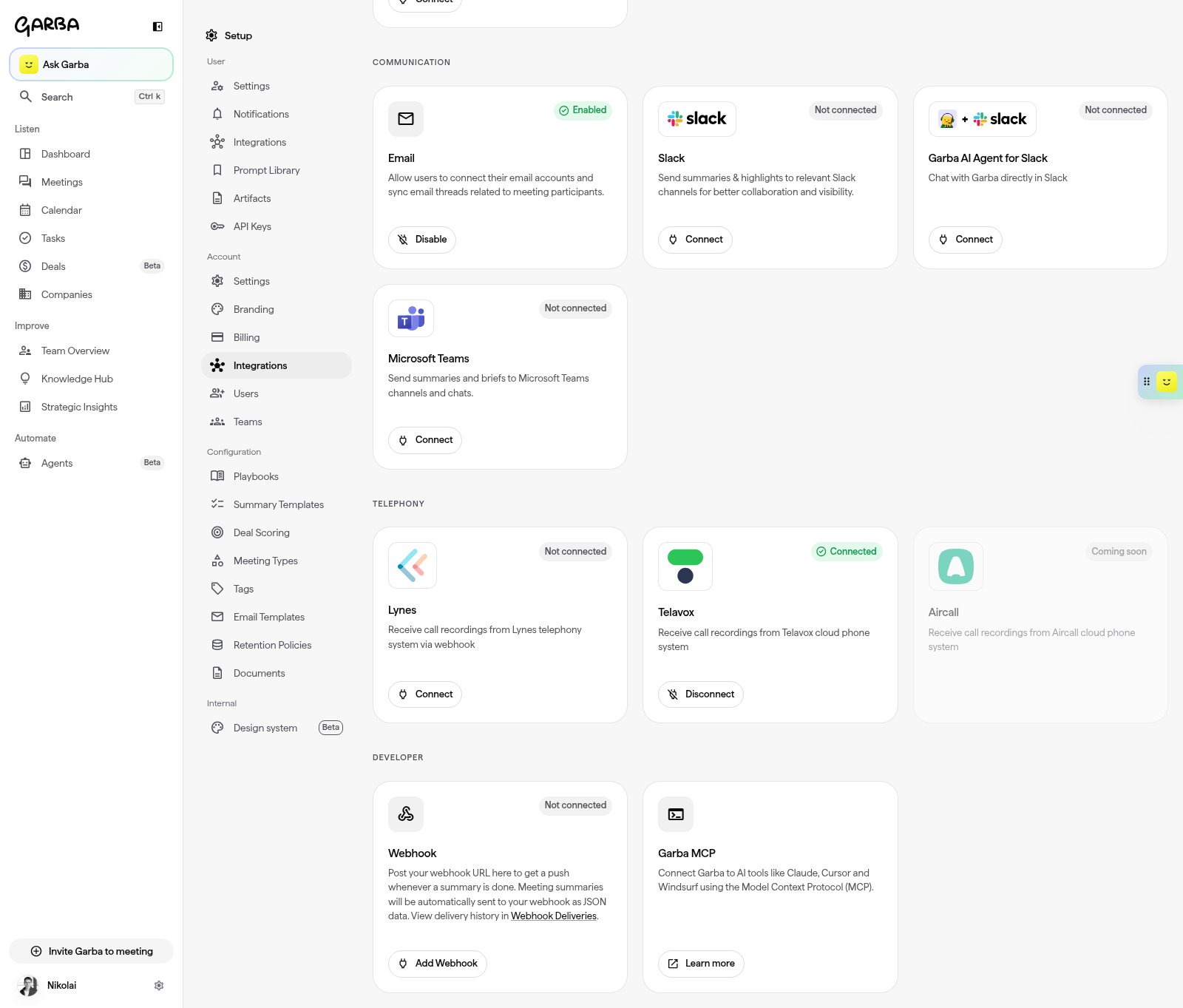Click the Slack logo on the Slack card
This screenshot has width=1183, height=1008.
tap(697, 119)
